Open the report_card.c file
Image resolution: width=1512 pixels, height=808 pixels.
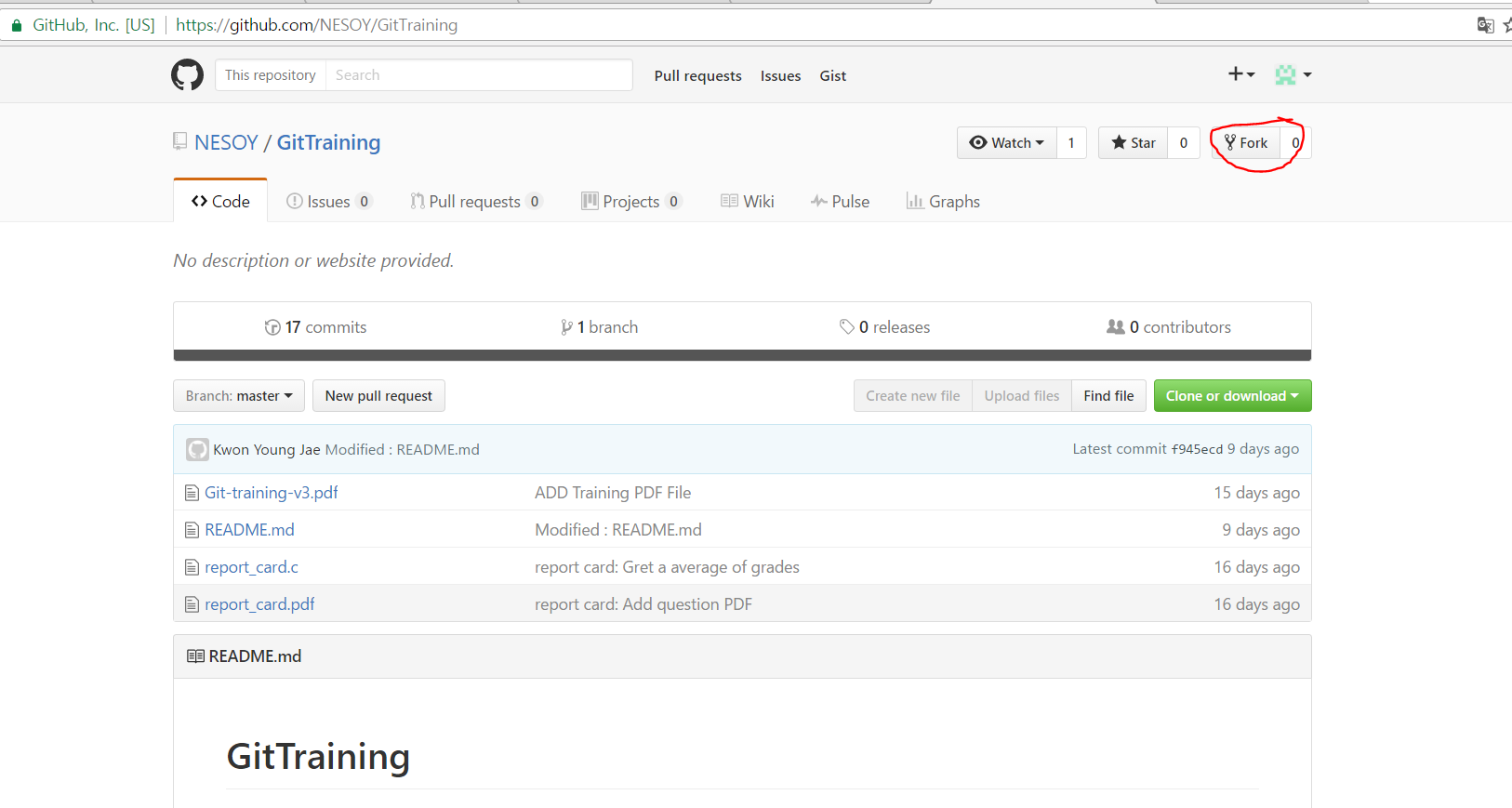(x=251, y=567)
